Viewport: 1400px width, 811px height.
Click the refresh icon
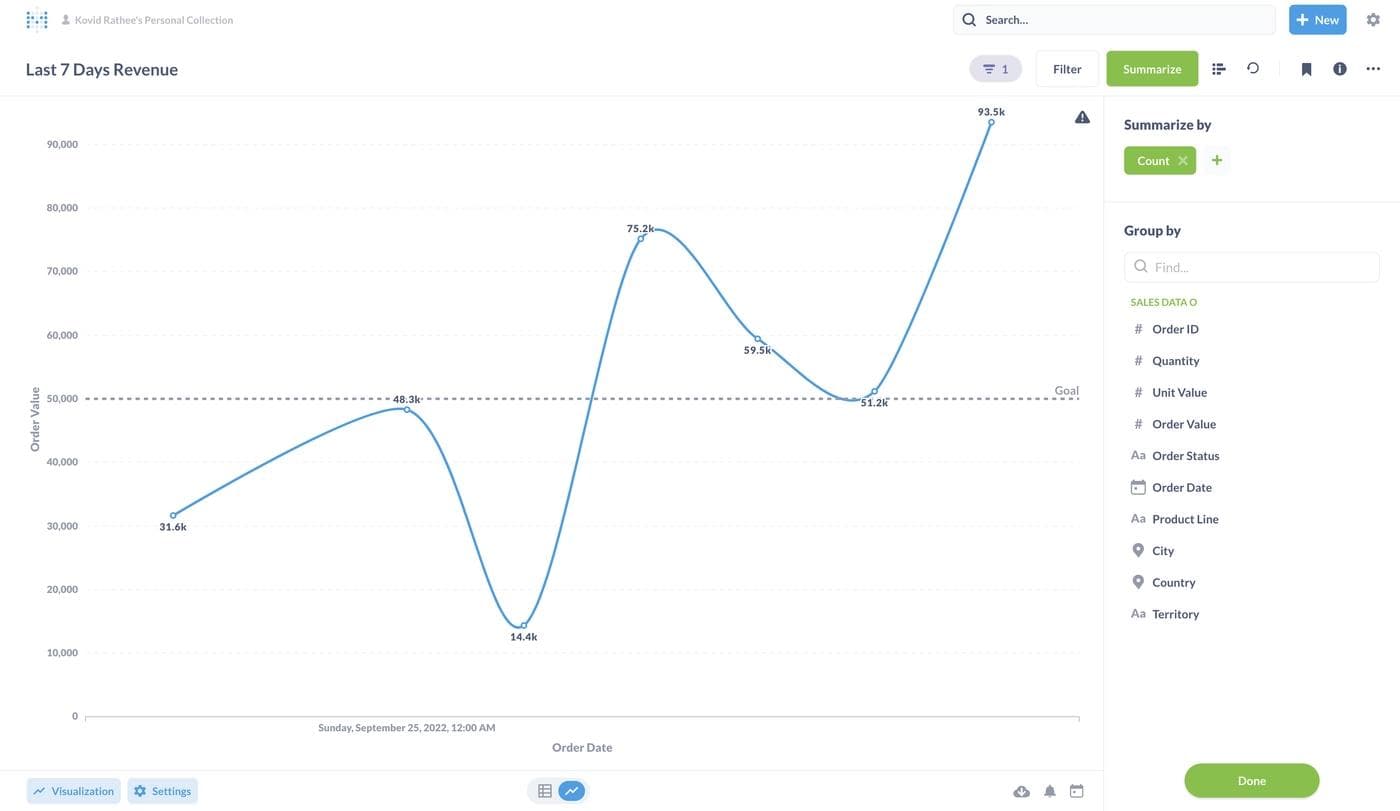click(1253, 68)
